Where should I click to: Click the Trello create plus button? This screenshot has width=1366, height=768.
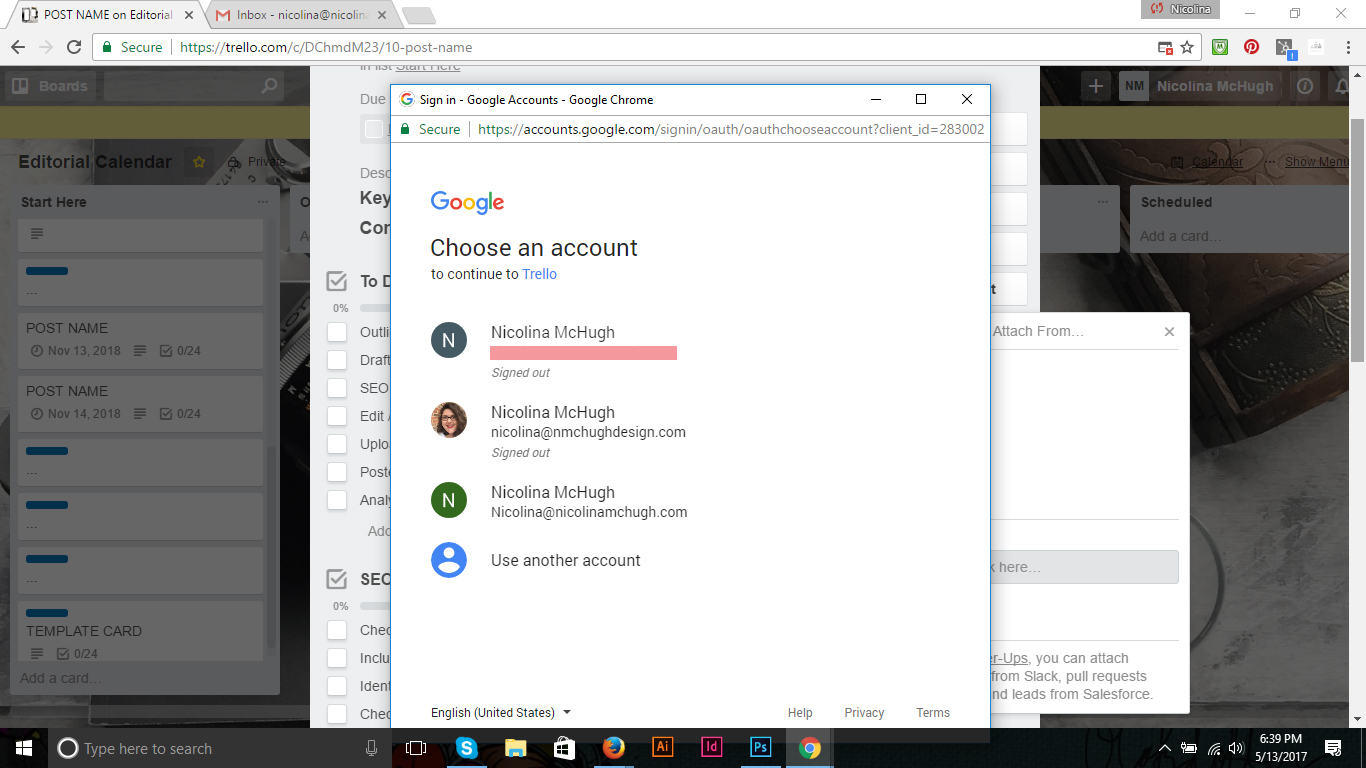pos(1096,86)
